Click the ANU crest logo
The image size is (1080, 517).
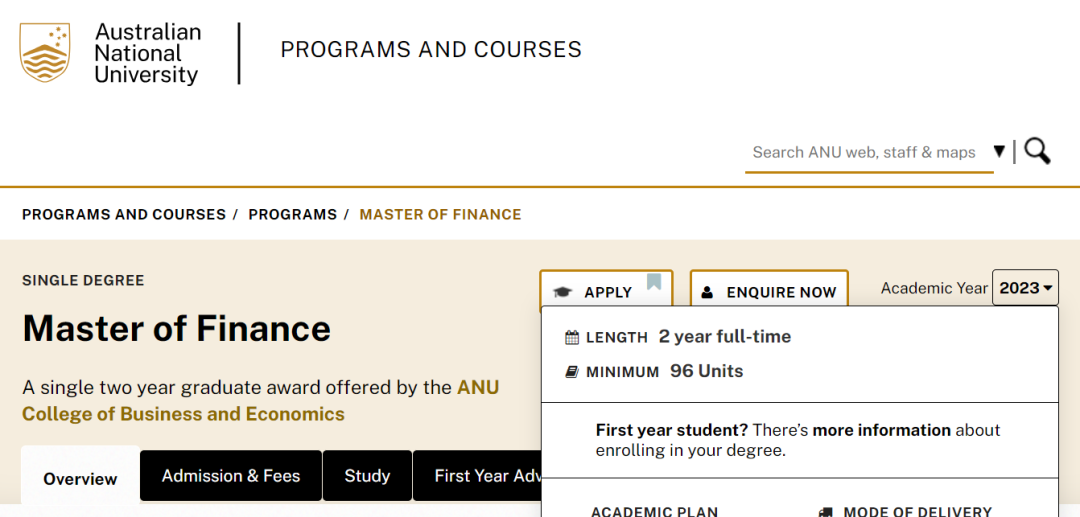[45, 53]
